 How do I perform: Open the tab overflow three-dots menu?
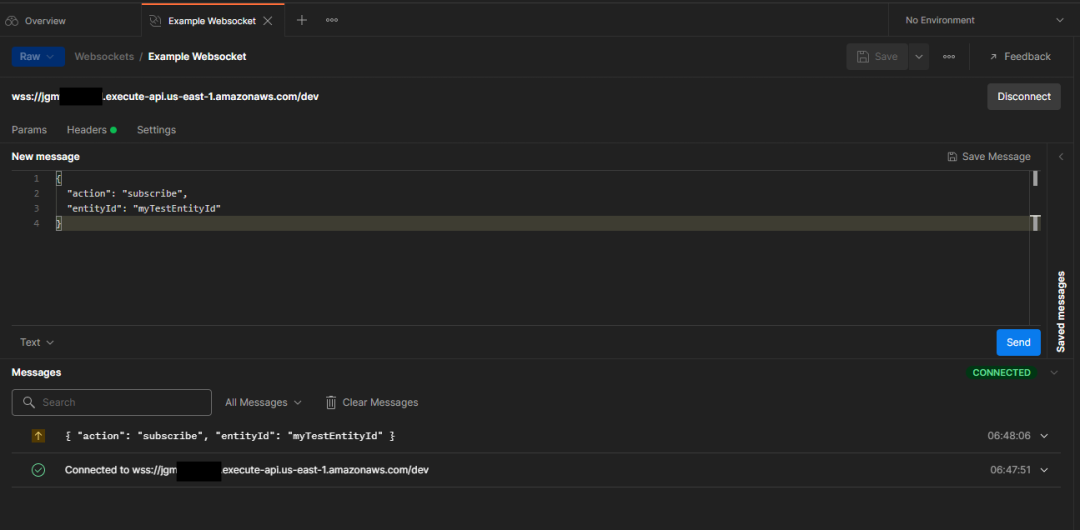point(332,20)
